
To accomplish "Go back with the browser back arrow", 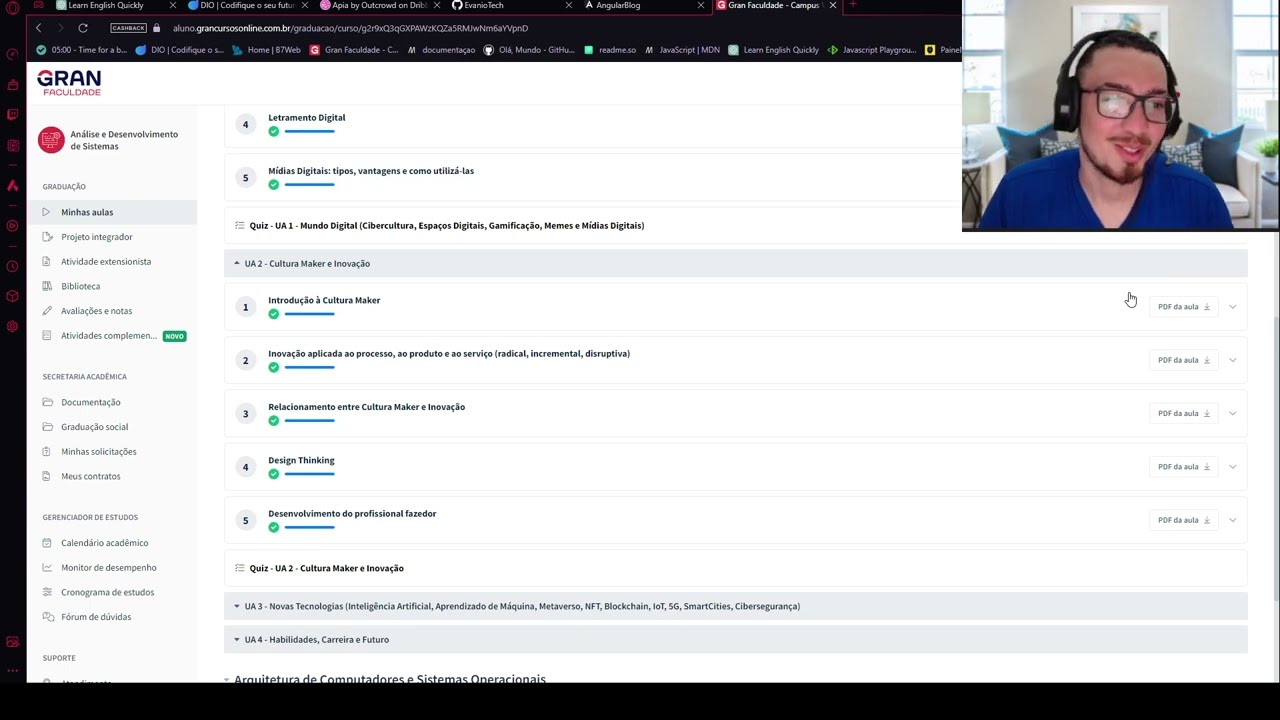I will click(38, 28).
